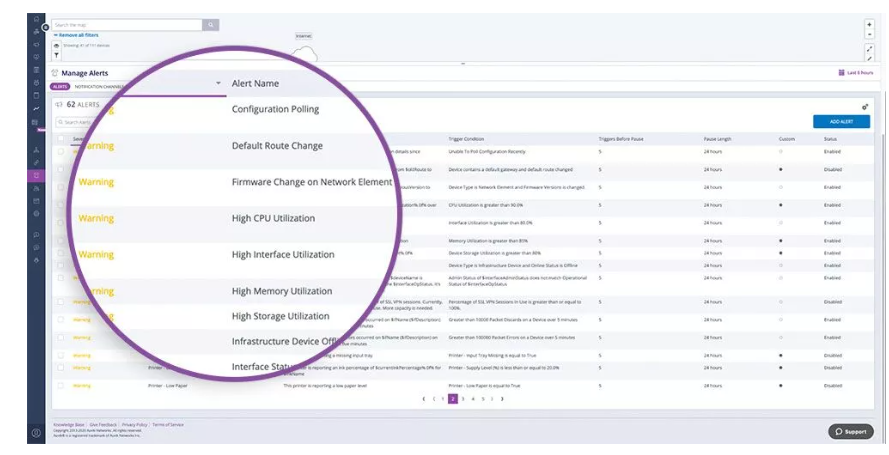Open the Privacy Policy footer link
889x455 pixels.
(134, 424)
